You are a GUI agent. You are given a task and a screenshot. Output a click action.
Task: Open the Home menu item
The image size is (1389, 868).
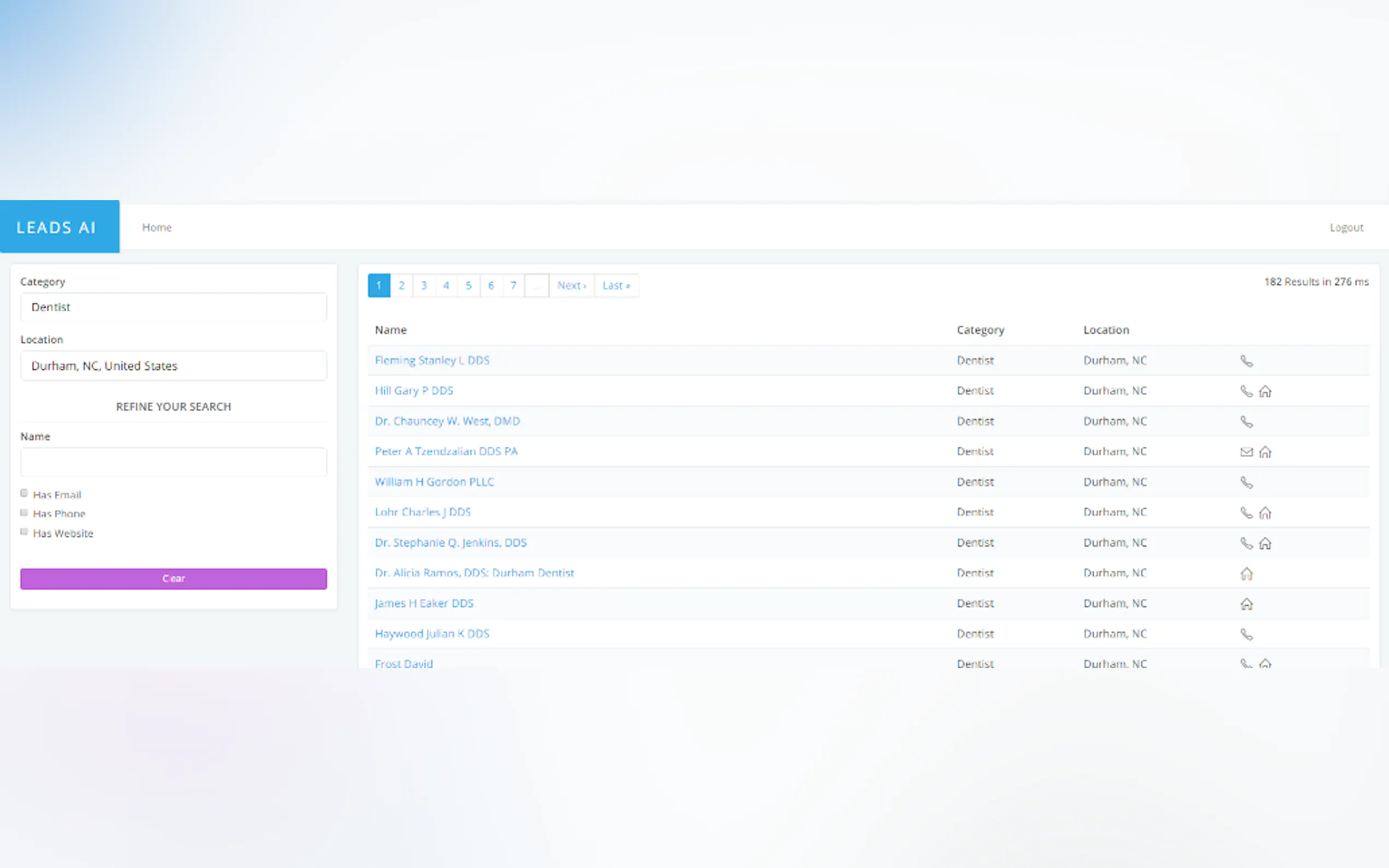(157, 227)
